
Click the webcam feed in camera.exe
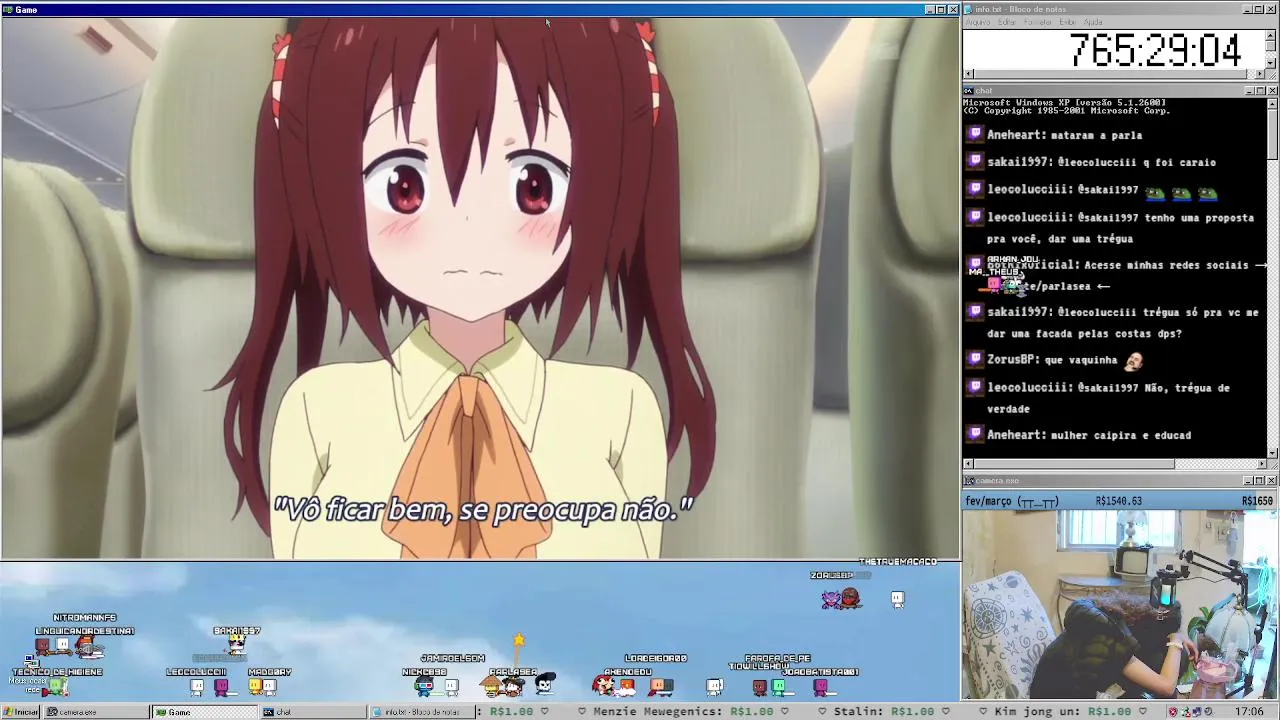tap(1119, 605)
